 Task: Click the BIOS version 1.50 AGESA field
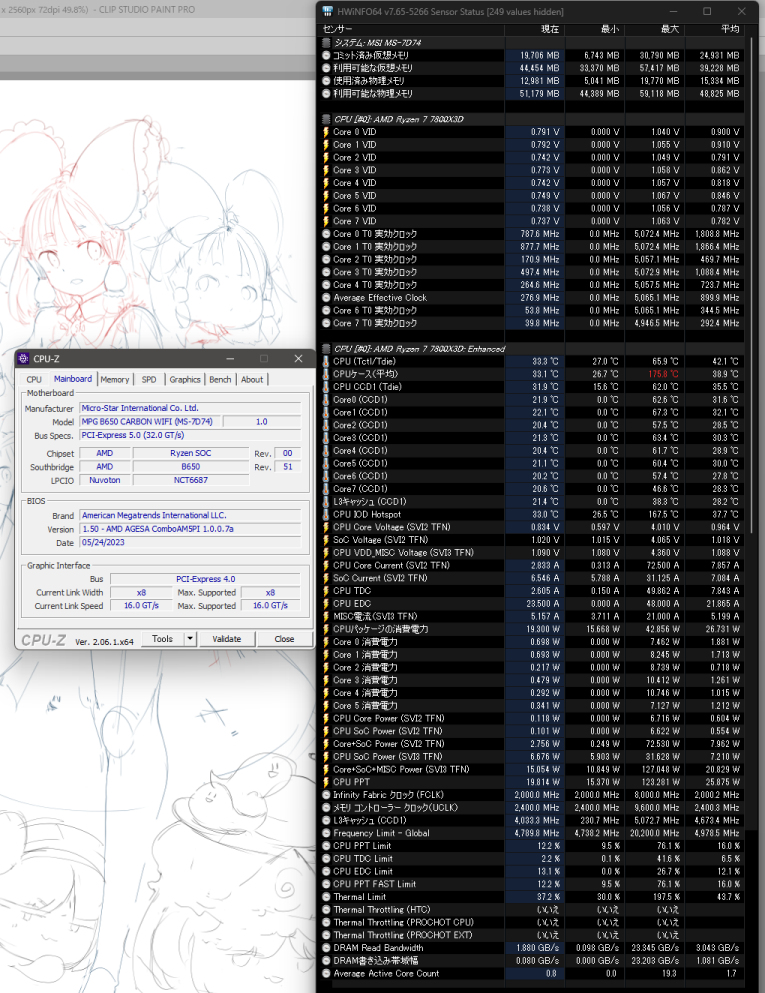point(190,529)
